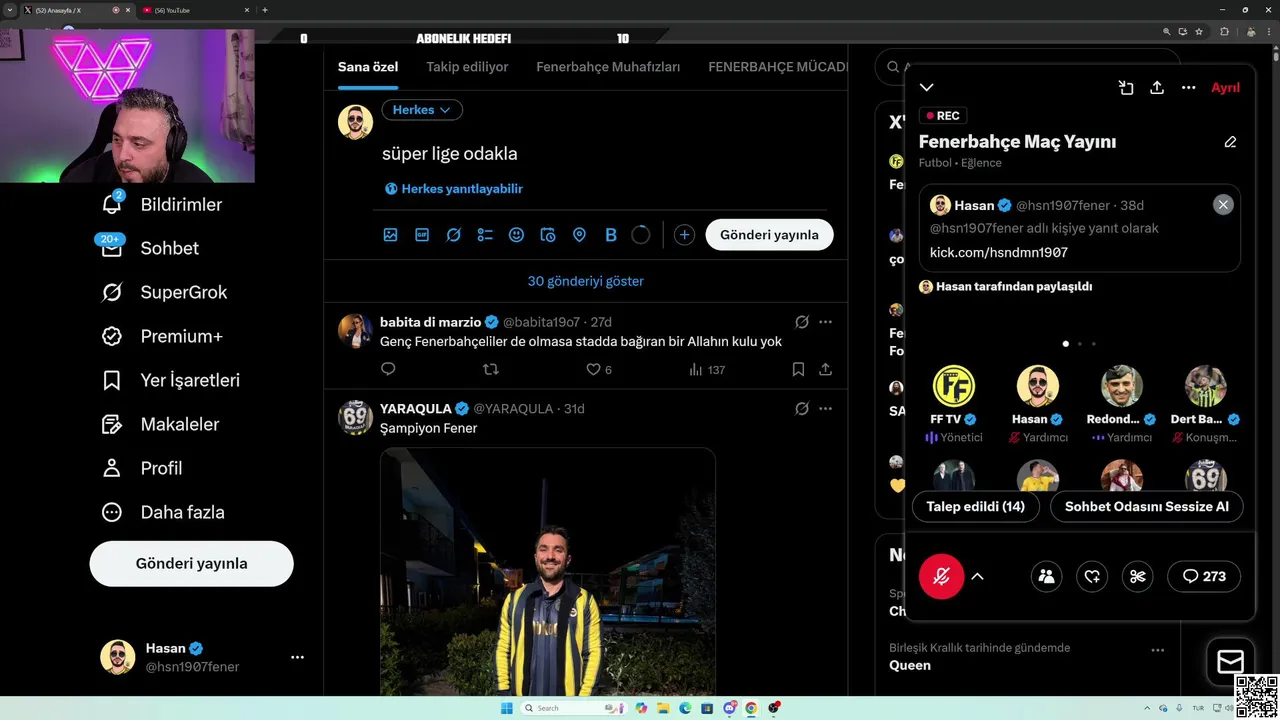Ask Grok about YARAQULA's post
Screen dimensions: 1280x720
coord(802,408)
